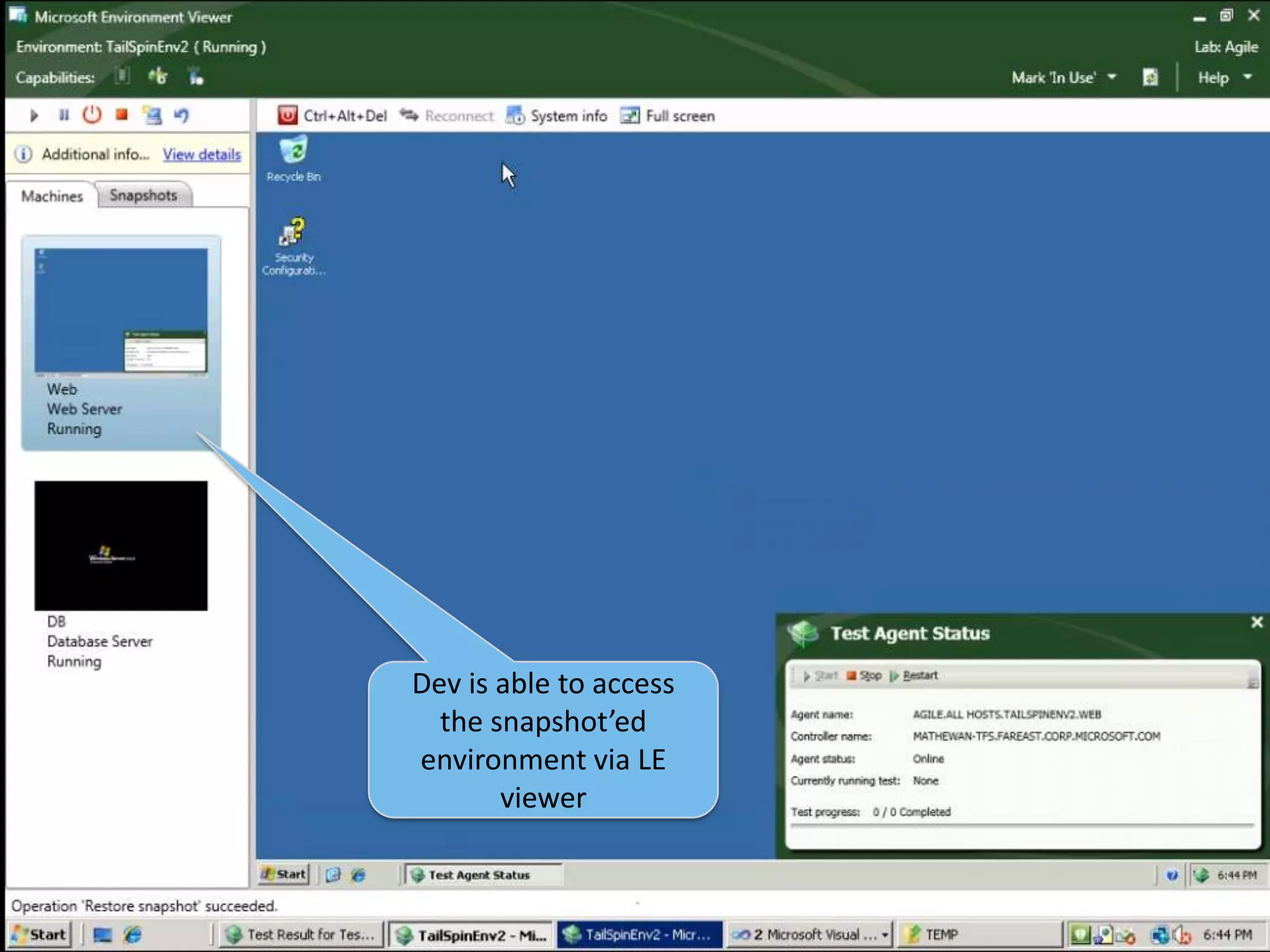Expand the Help dropdown menu

pyautogui.click(x=1225, y=77)
